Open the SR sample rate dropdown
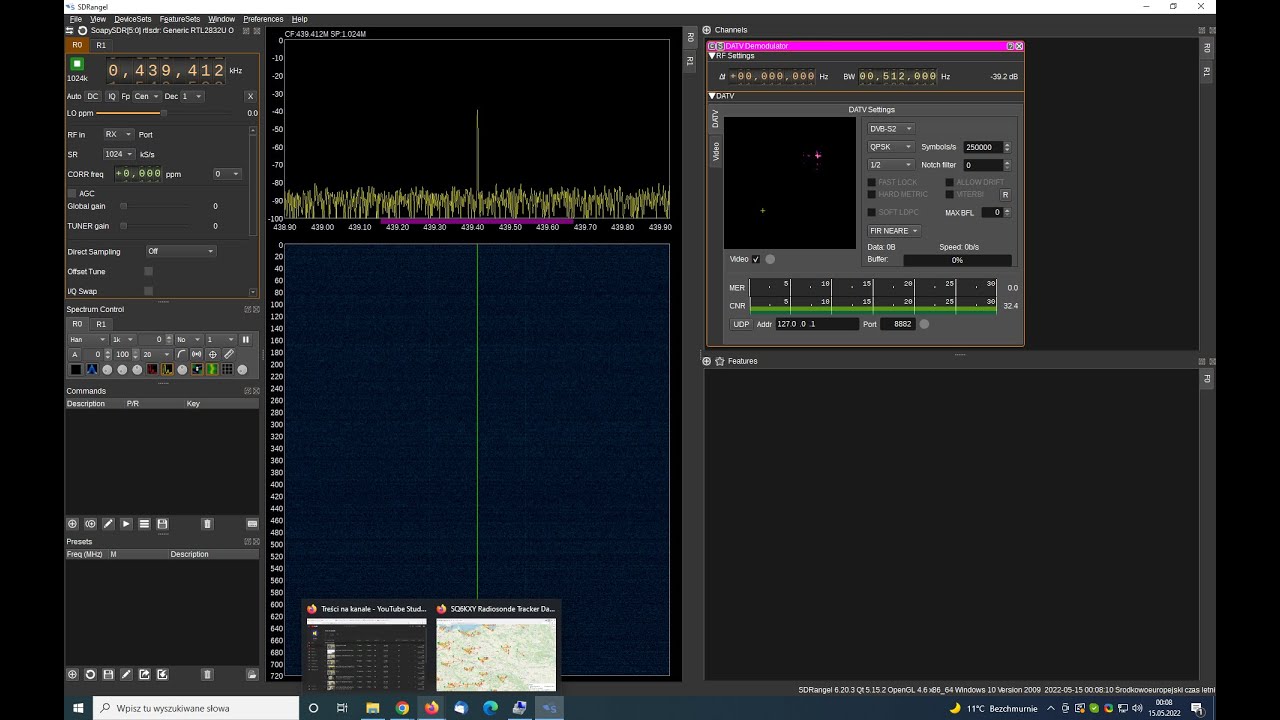Viewport: 1280px width, 720px height. pyautogui.click(x=119, y=154)
